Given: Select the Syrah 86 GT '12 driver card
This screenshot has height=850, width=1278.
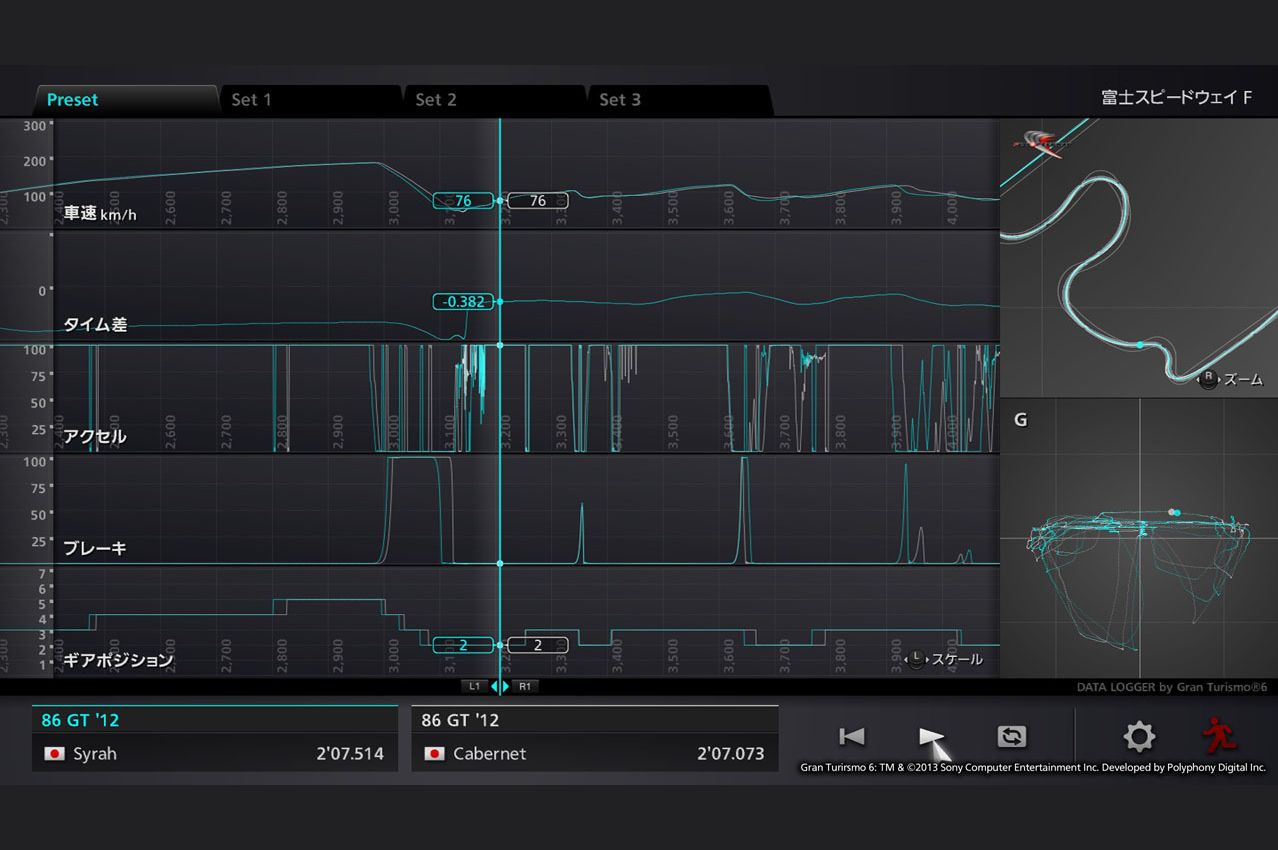Looking at the screenshot, I should pos(215,739).
